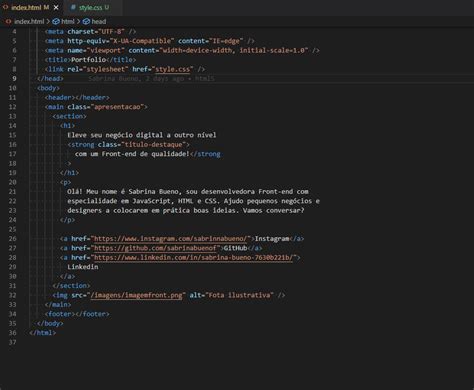Open the style.css editor tab
The height and width of the screenshot is (390, 474).
point(94,7)
